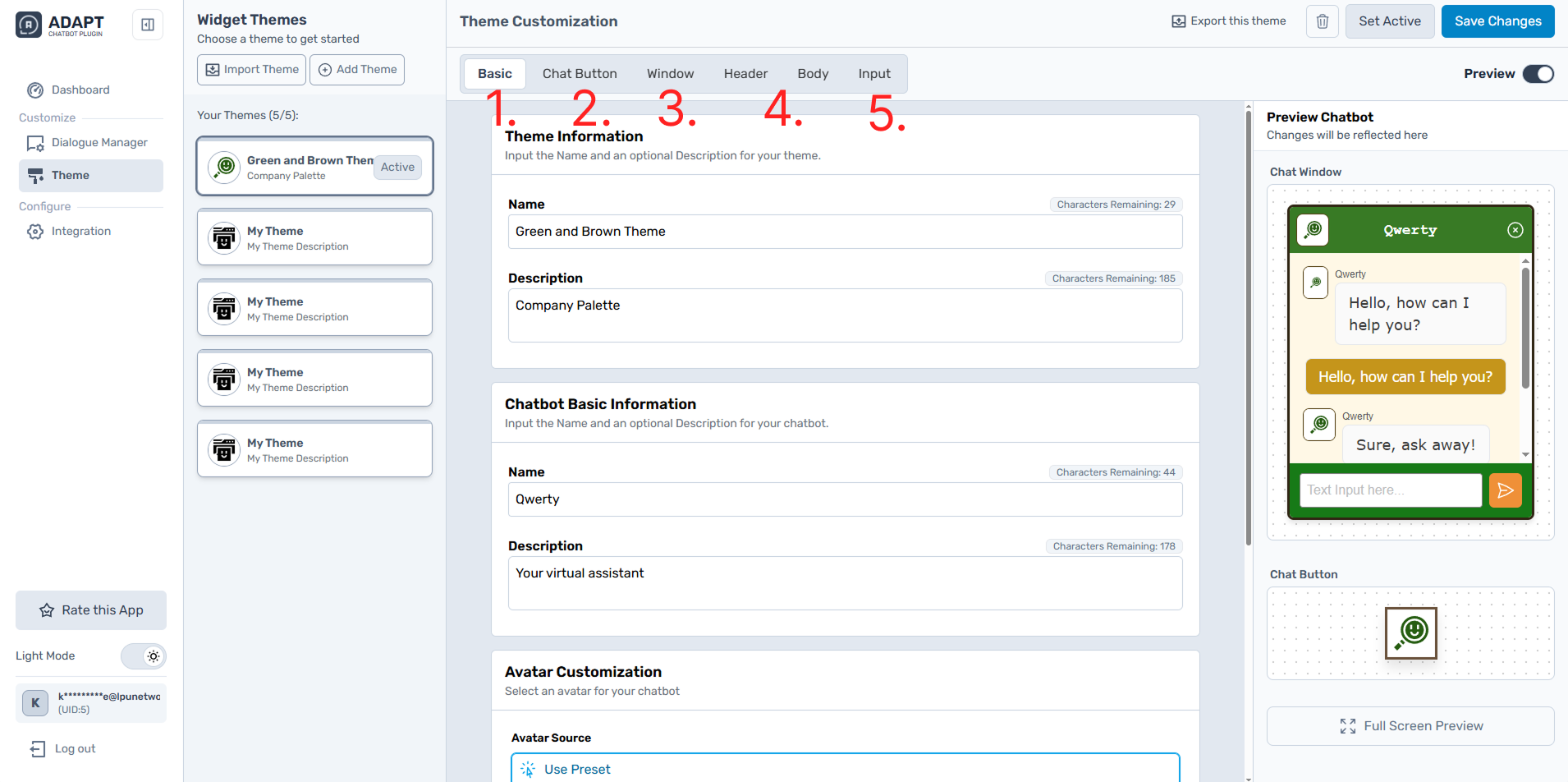Viewport: 1568px width, 782px height.
Task: Toggle Light Mode switch
Action: point(144,655)
